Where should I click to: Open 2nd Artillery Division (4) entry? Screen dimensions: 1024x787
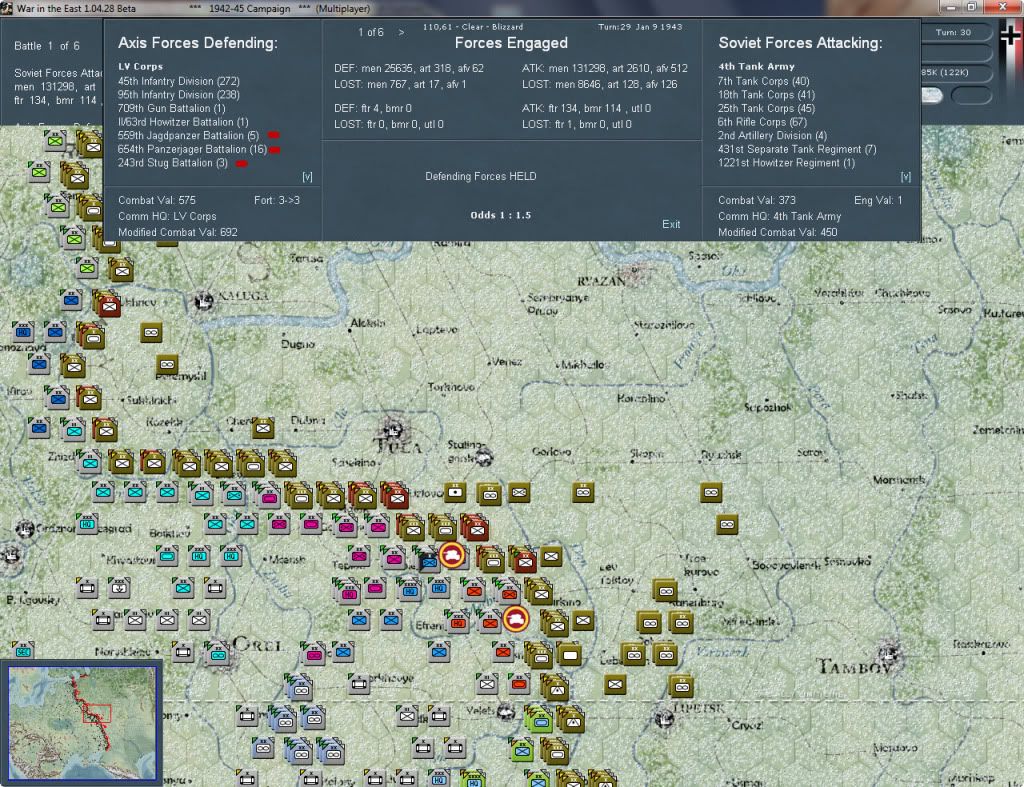772,136
